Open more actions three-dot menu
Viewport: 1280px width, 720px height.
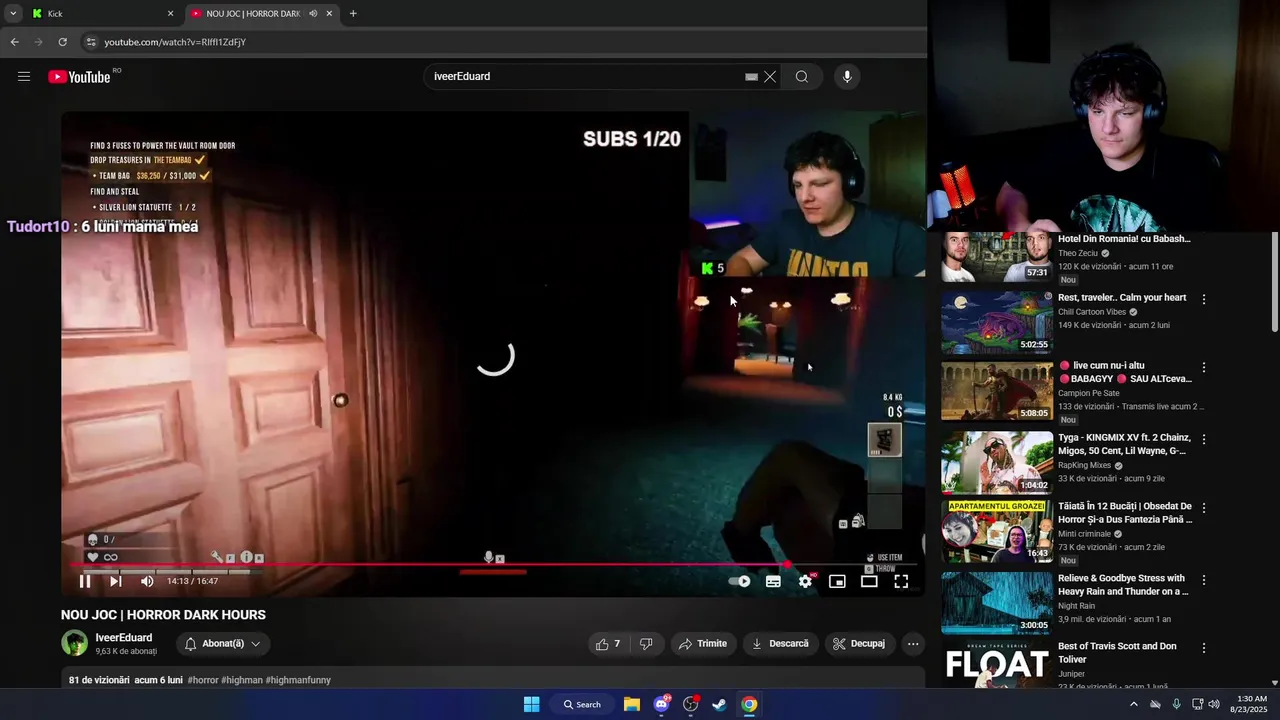[x=913, y=644]
